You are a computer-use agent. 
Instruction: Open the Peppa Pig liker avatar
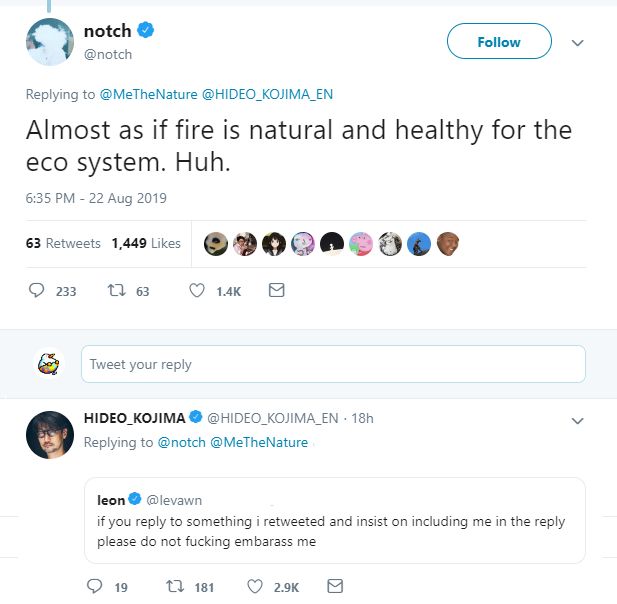click(361, 244)
